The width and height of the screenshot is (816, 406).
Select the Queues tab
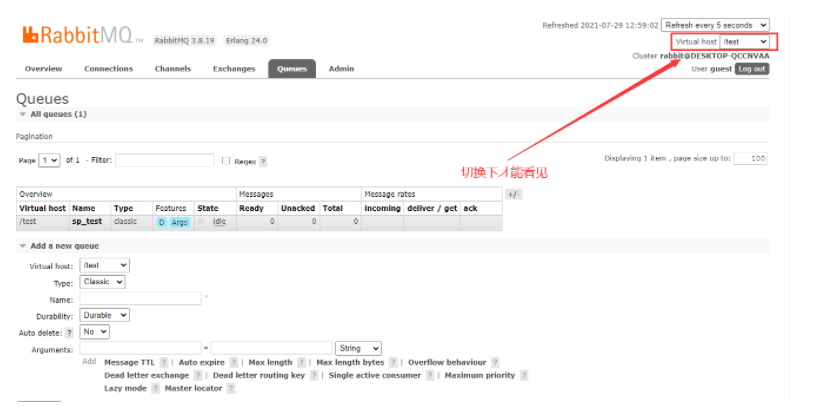(x=292, y=69)
